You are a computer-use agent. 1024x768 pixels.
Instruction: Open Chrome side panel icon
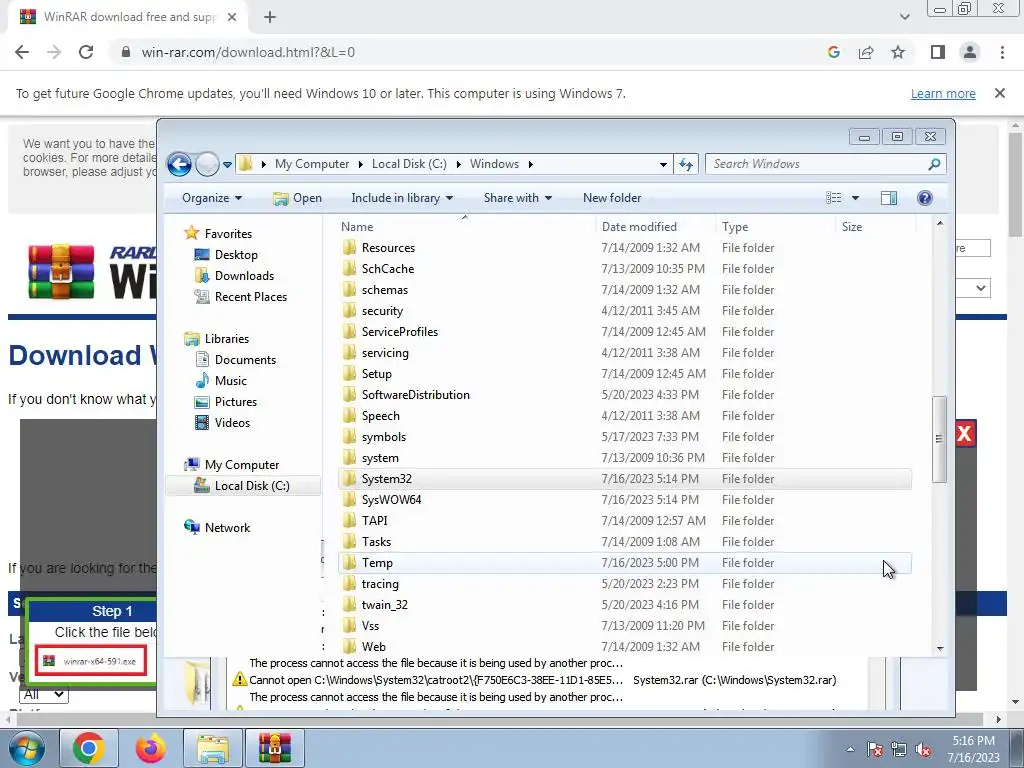tap(938, 52)
